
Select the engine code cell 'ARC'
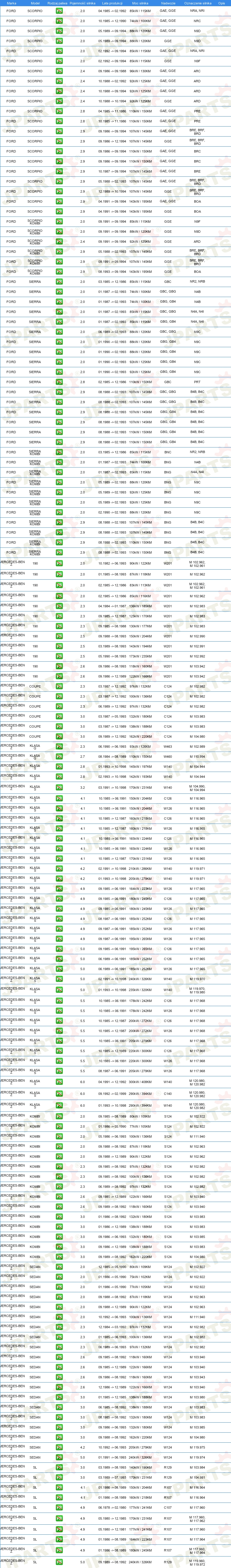point(198,71)
